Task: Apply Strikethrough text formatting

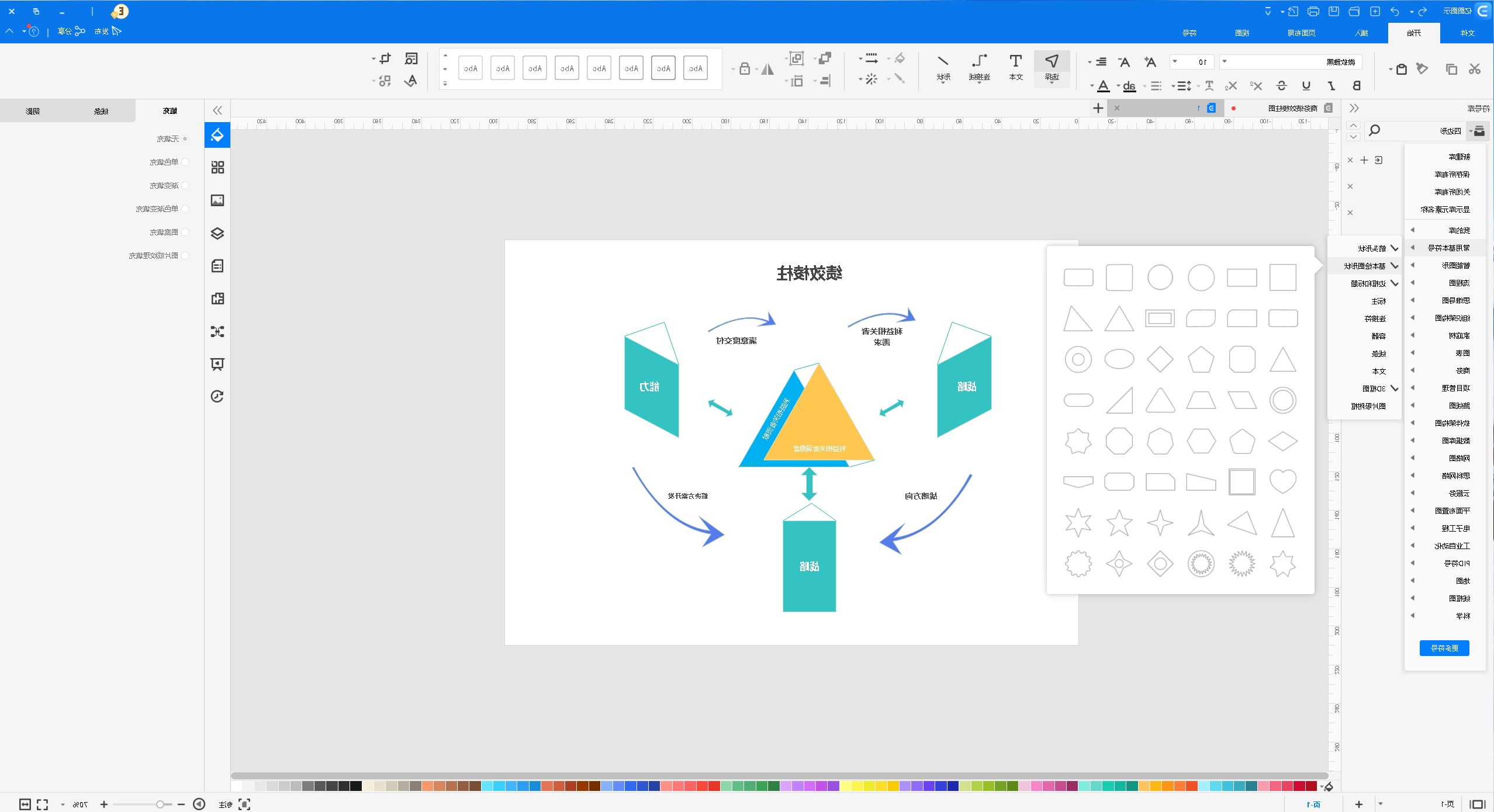Action: [x=1281, y=86]
